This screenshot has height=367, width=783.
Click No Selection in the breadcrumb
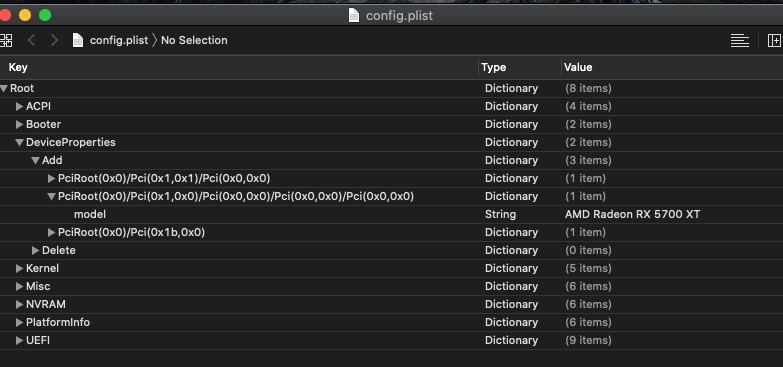[194, 40]
